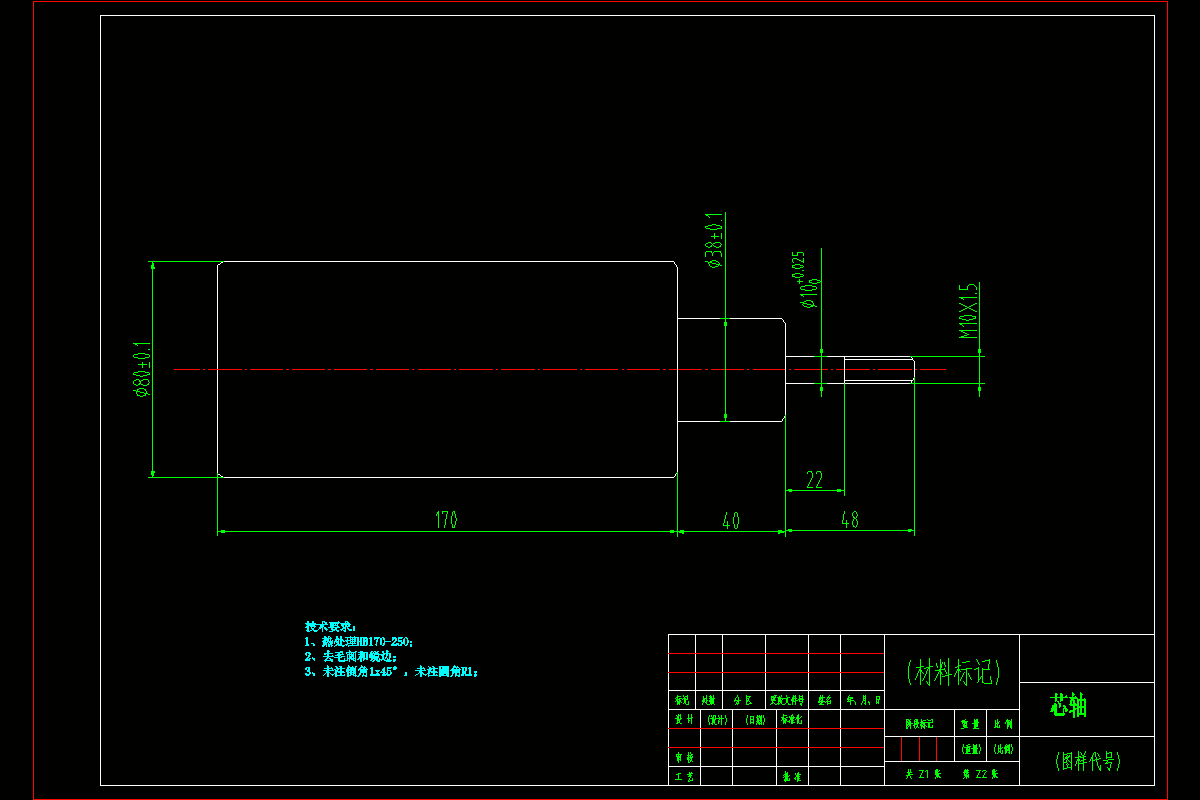This screenshot has height=800, width=1200.
Task: Select the 批准 label in title block
Action: 792,776
